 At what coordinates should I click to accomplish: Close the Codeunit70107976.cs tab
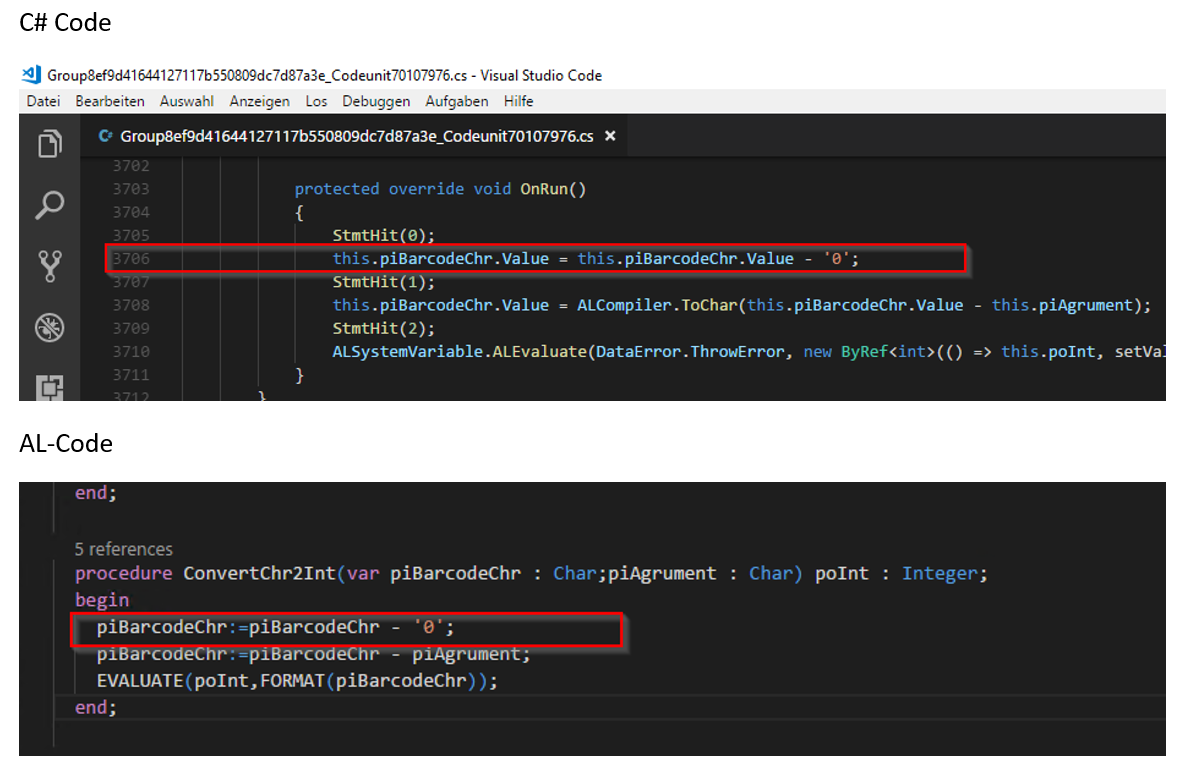[610, 135]
